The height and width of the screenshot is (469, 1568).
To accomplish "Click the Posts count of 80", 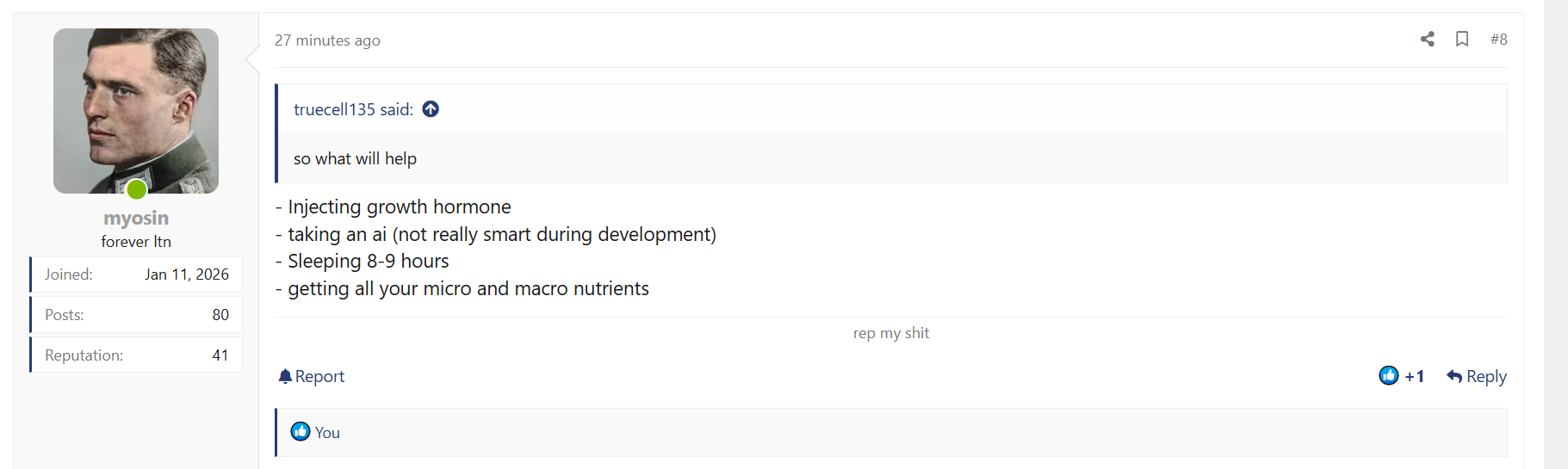I will tap(220, 315).
